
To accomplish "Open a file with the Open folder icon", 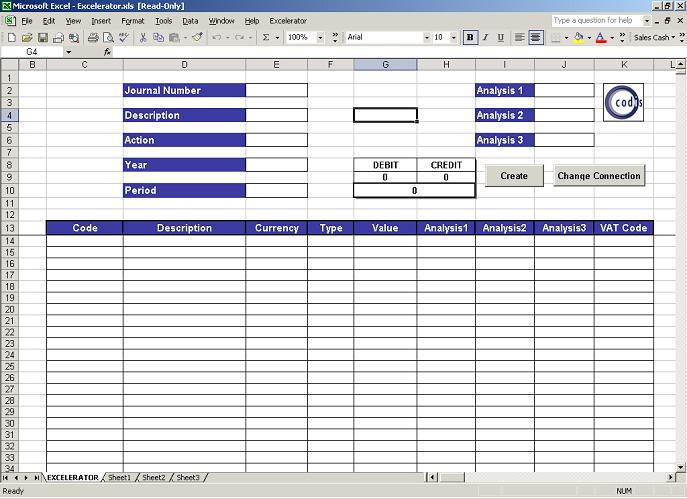I will [x=27, y=38].
